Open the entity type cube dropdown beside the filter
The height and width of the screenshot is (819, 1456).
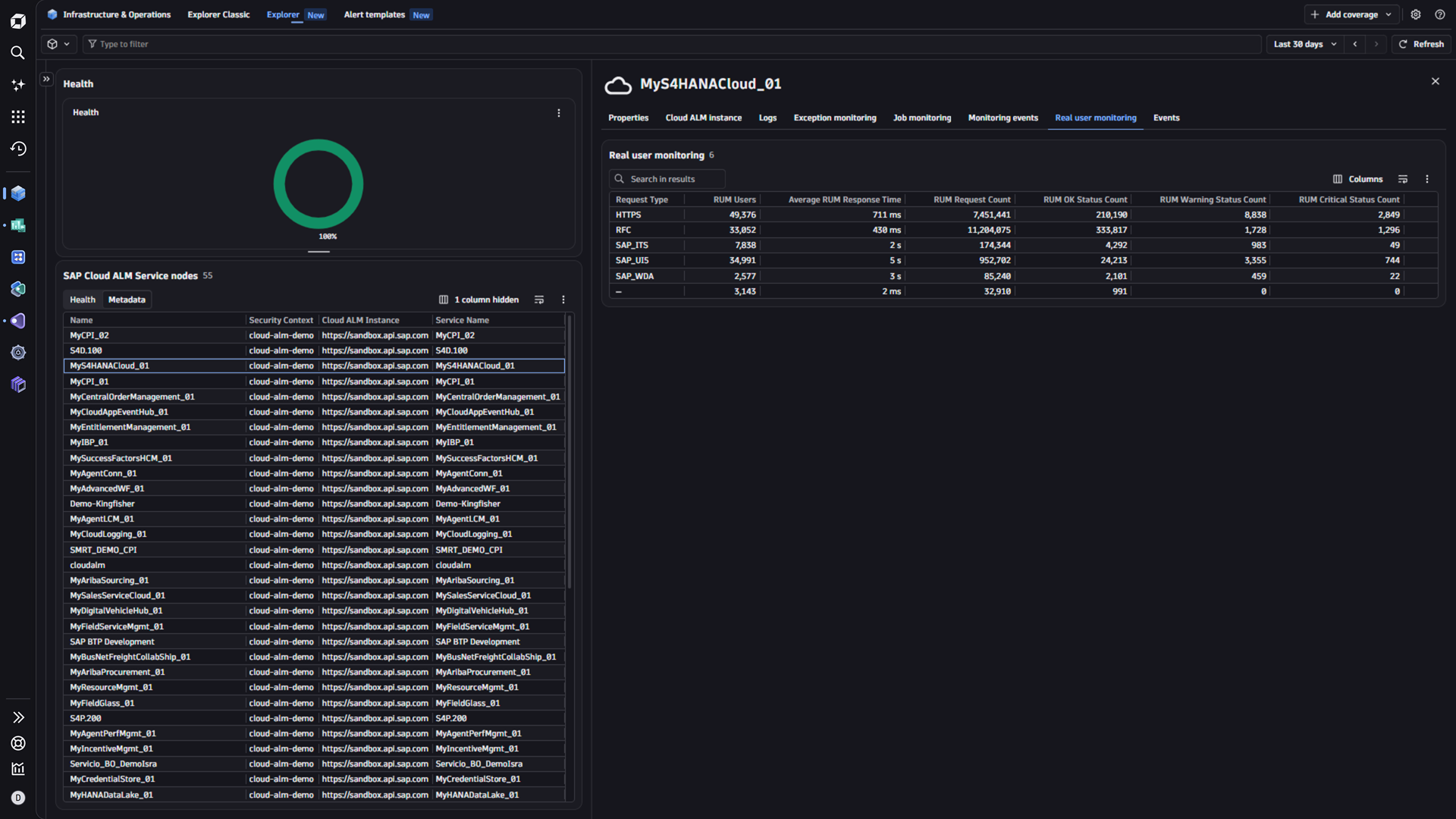click(58, 44)
